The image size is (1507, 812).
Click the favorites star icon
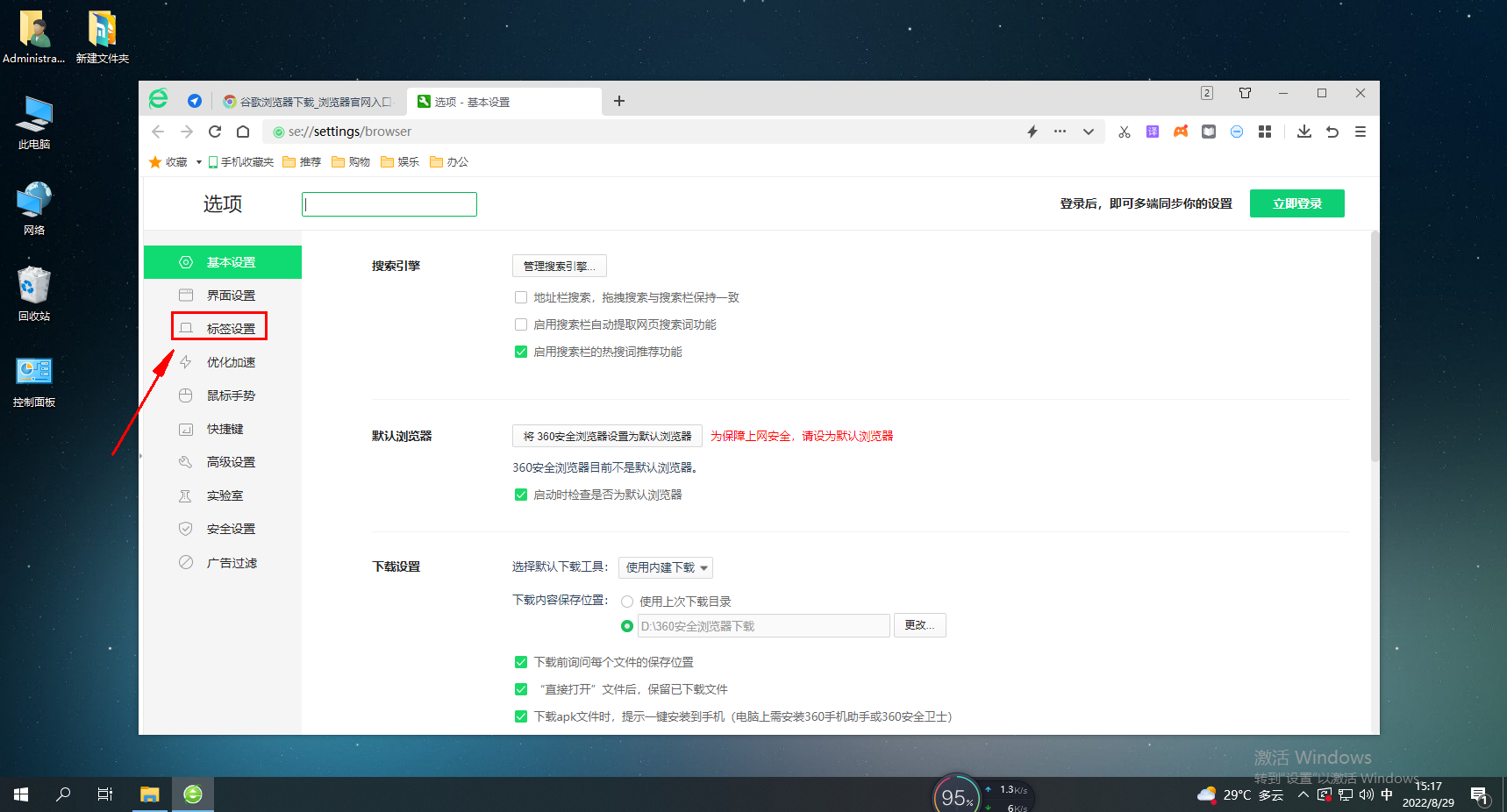(x=155, y=162)
